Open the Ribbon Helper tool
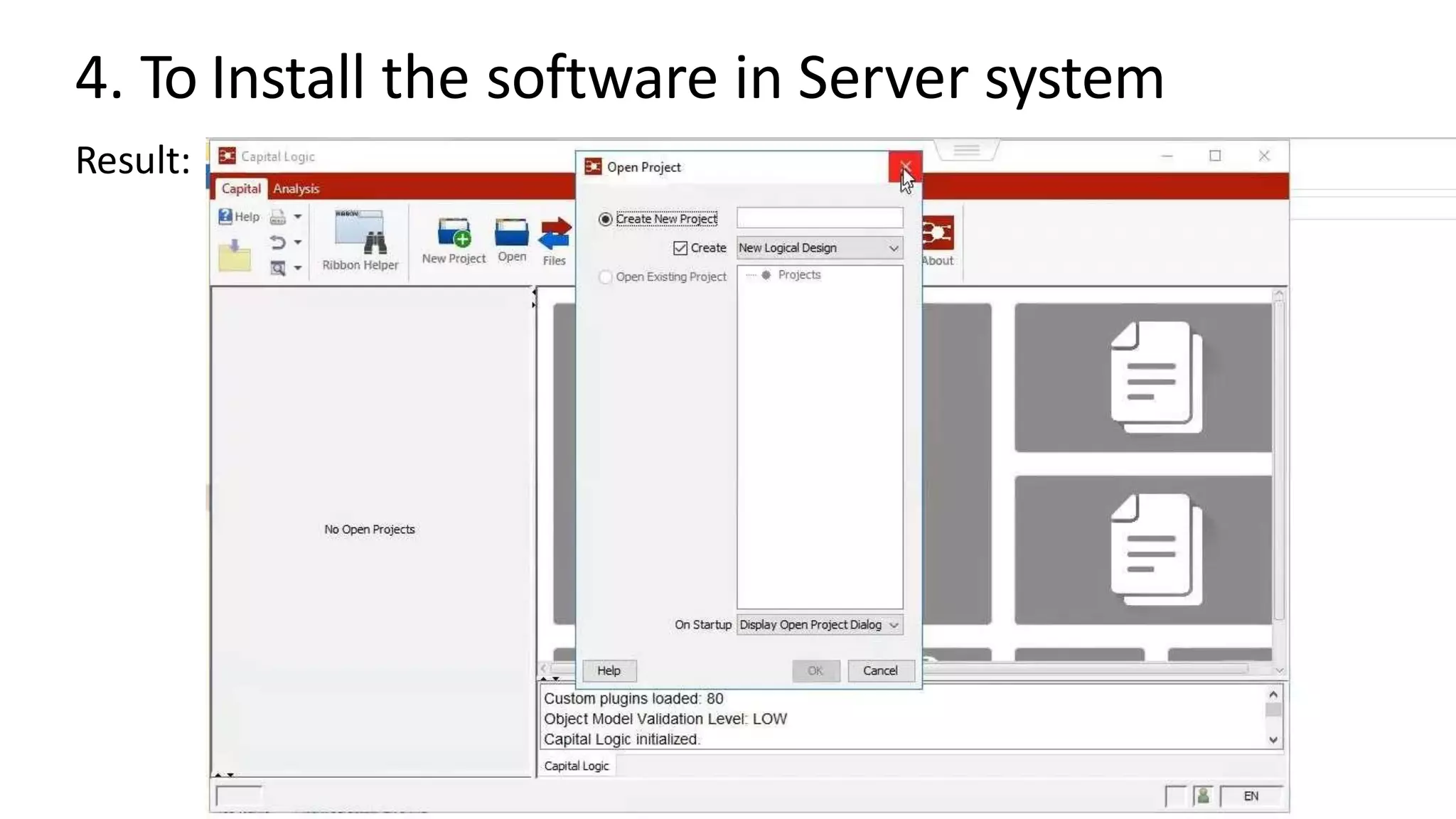This screenshot has height=819, width=1456. pyautogui.click(x=360, y=240)
